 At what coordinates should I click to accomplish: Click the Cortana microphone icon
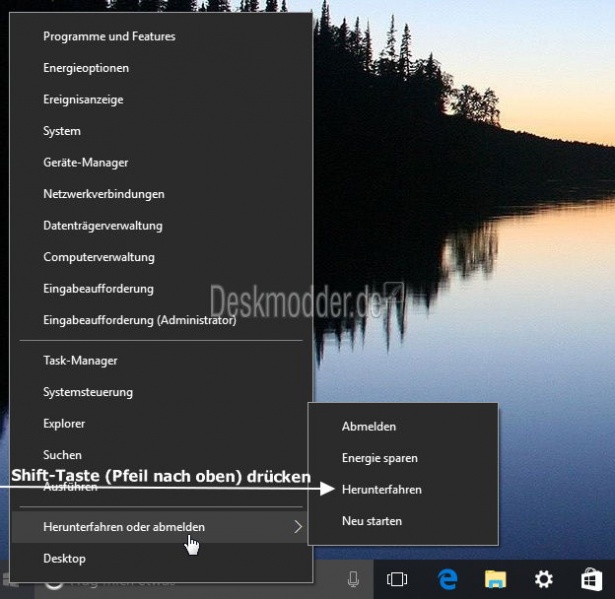tap(353, 579)
